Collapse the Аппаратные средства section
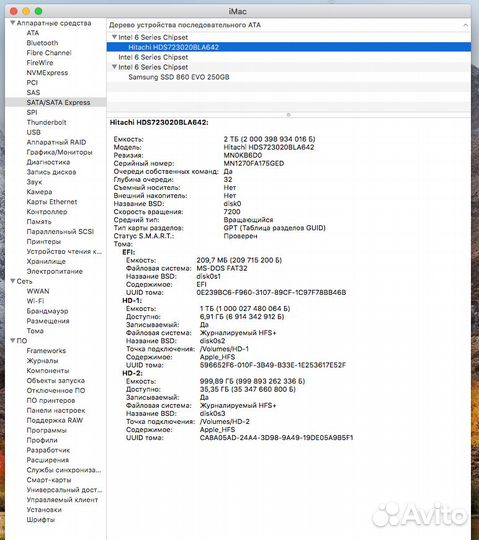Image resolution: width=479 pixels, height=540 pixels. click(x=12, y=23)
